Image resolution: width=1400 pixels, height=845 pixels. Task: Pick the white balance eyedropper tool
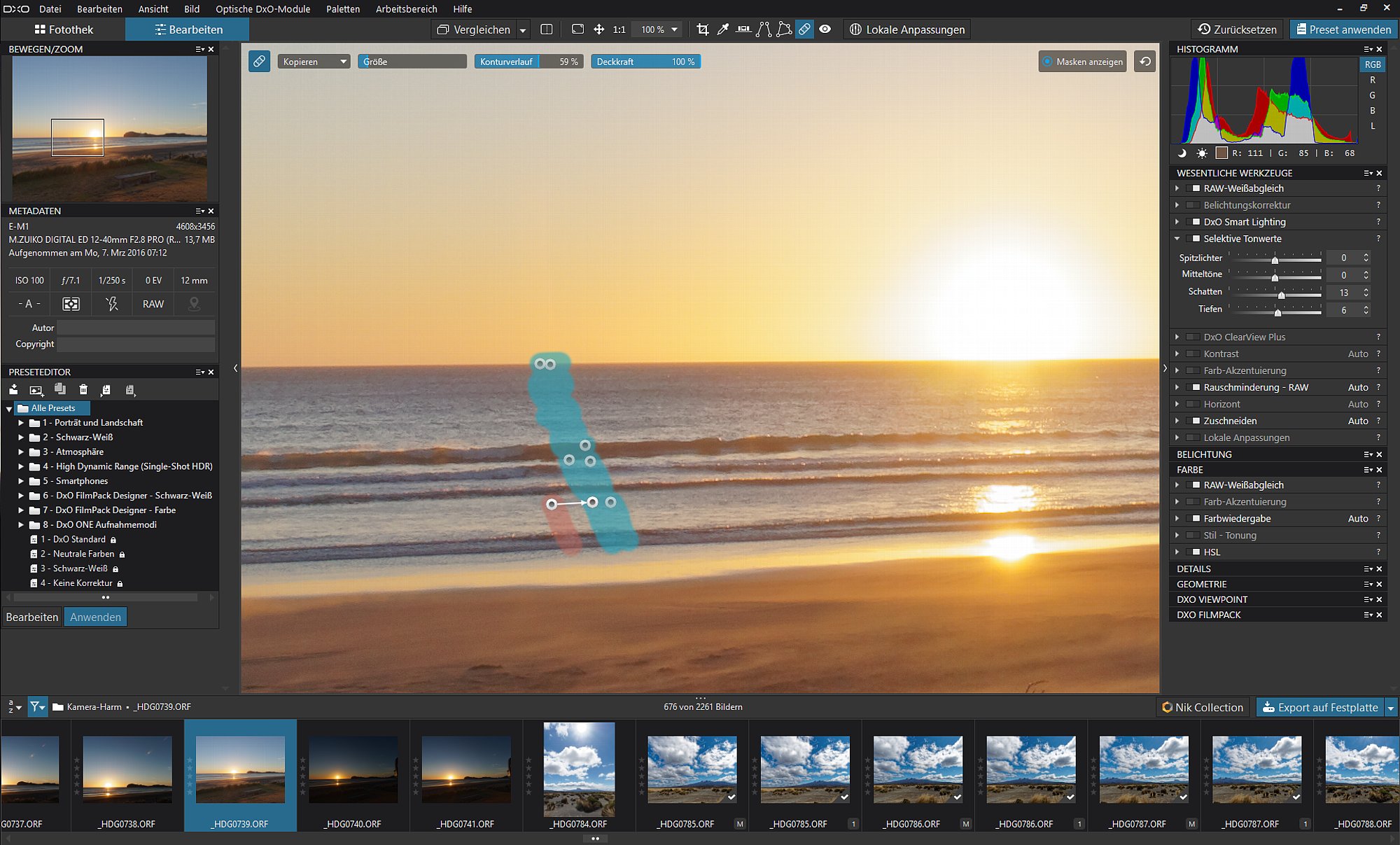pos(723,29)
